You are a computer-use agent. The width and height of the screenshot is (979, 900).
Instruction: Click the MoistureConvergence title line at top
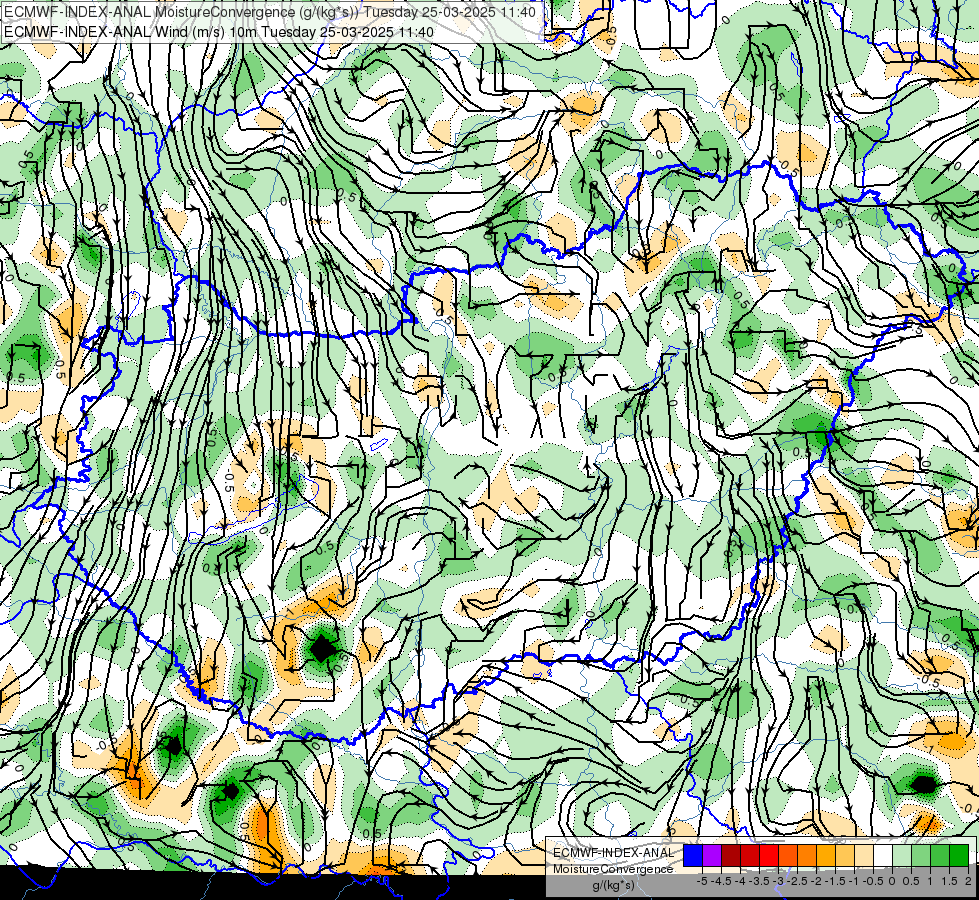(270, 12)
